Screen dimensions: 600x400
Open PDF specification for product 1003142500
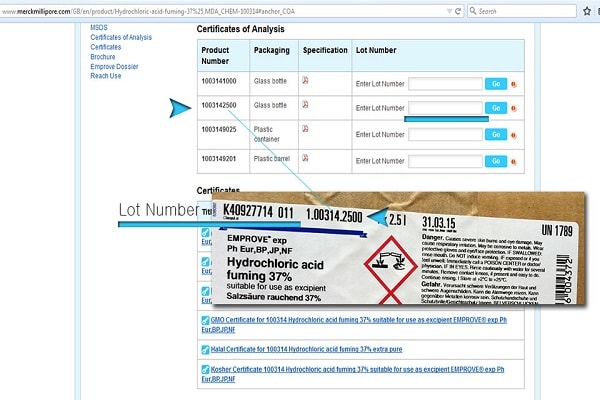coord(305,104)
